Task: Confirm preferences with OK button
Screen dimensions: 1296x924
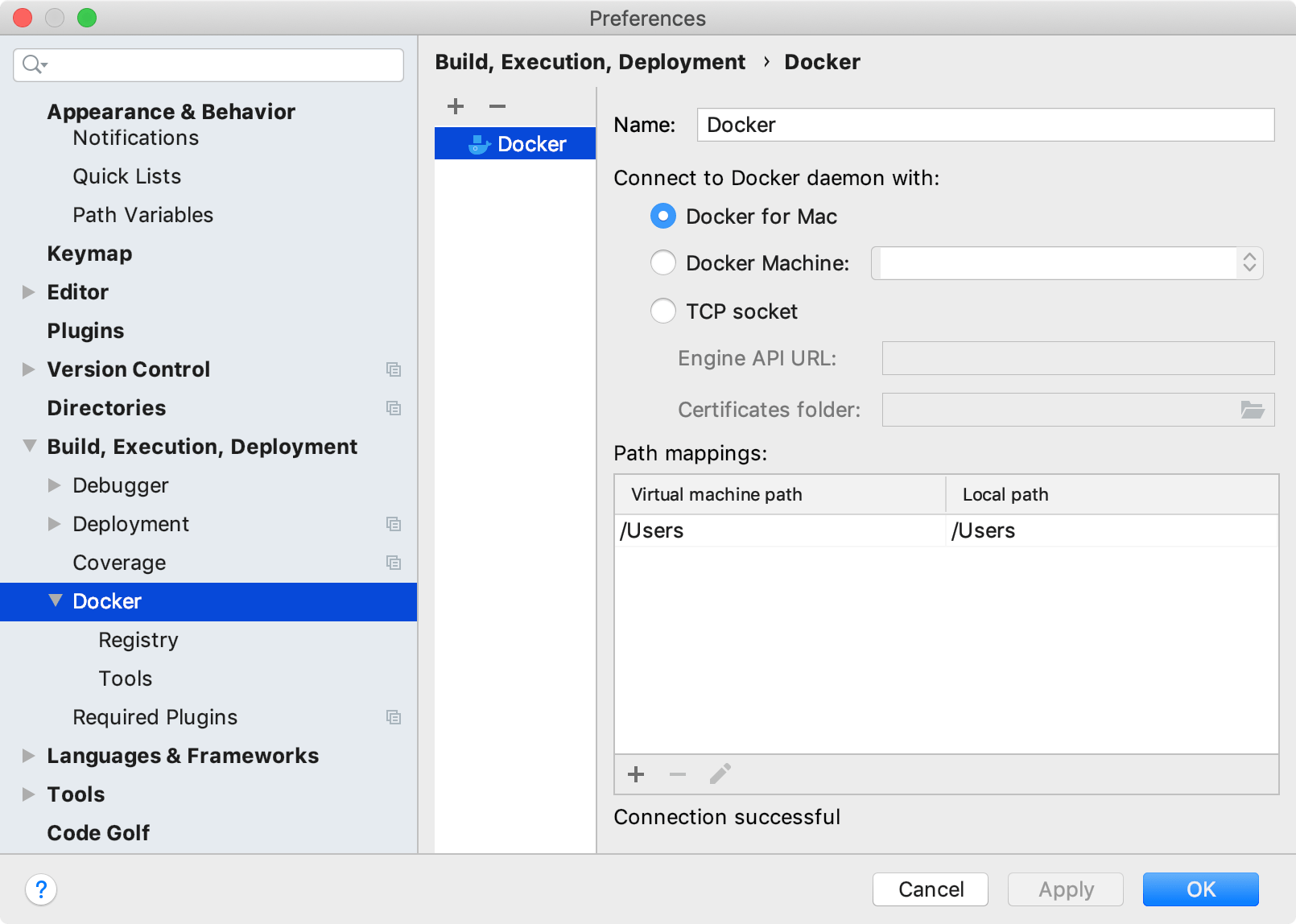Action: pos(1201,889)
